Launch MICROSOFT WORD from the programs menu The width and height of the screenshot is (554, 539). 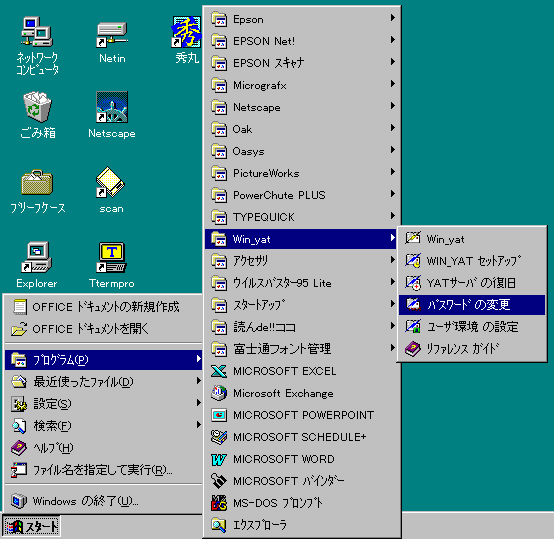click(303, 459)
